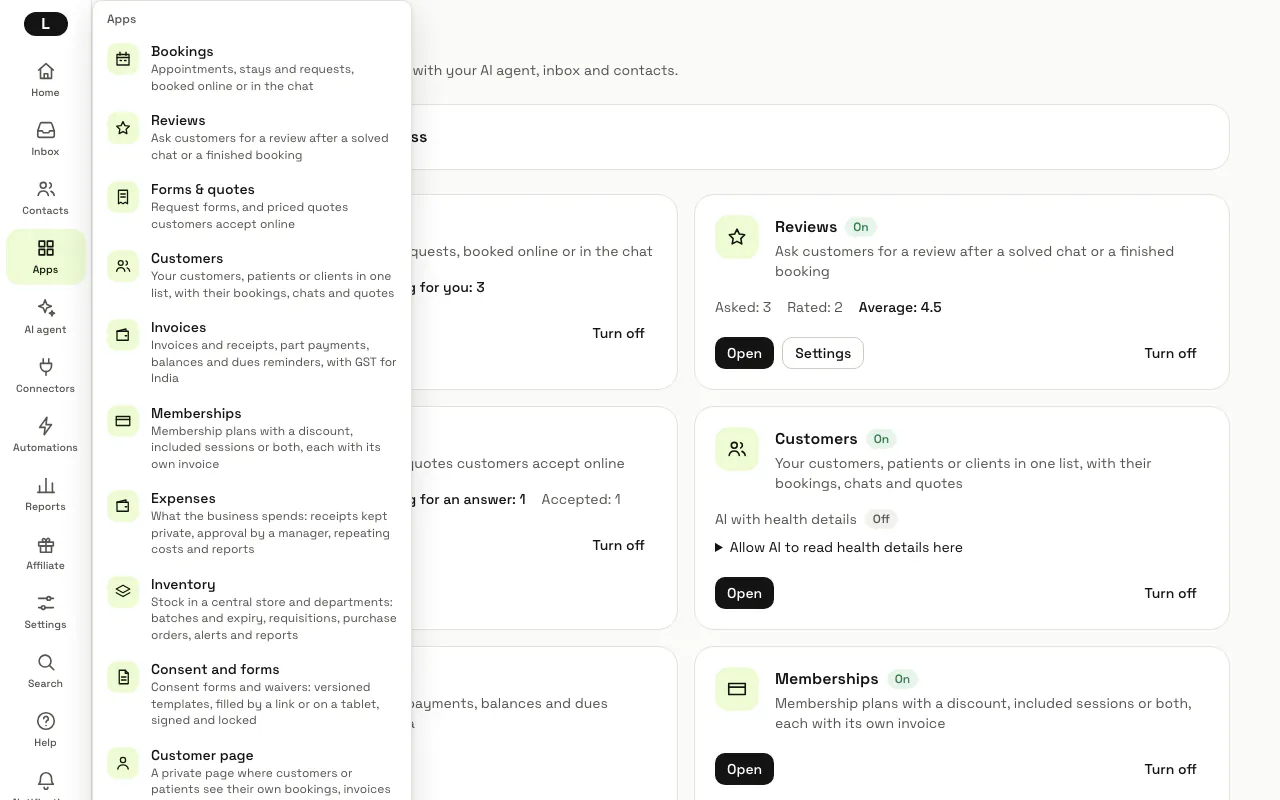
Task: Open Connectors plug icon
Action: click(45, 375)
